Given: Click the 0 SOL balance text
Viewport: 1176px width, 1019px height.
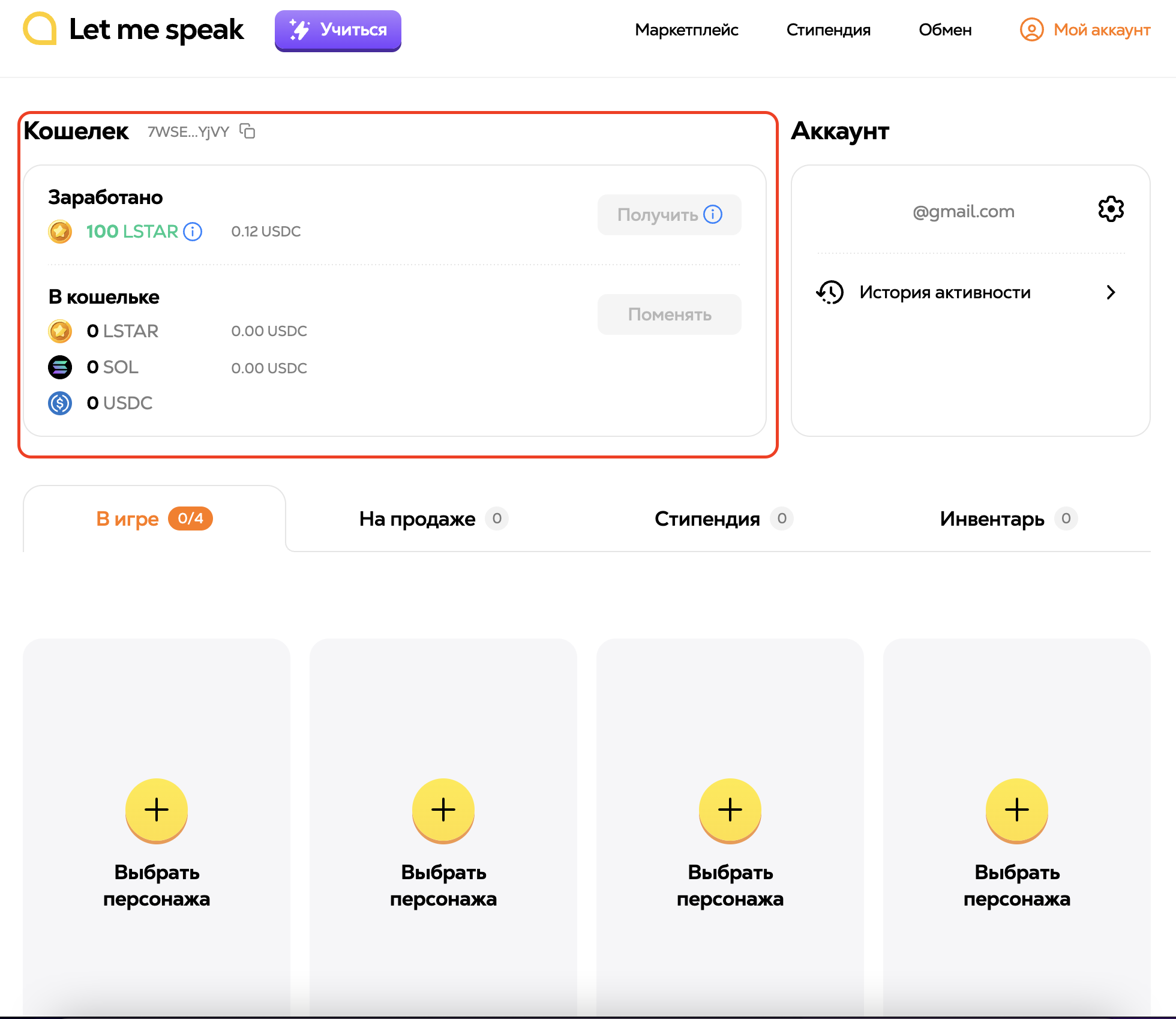Looking at the screenshot, I should click(113, 367).
